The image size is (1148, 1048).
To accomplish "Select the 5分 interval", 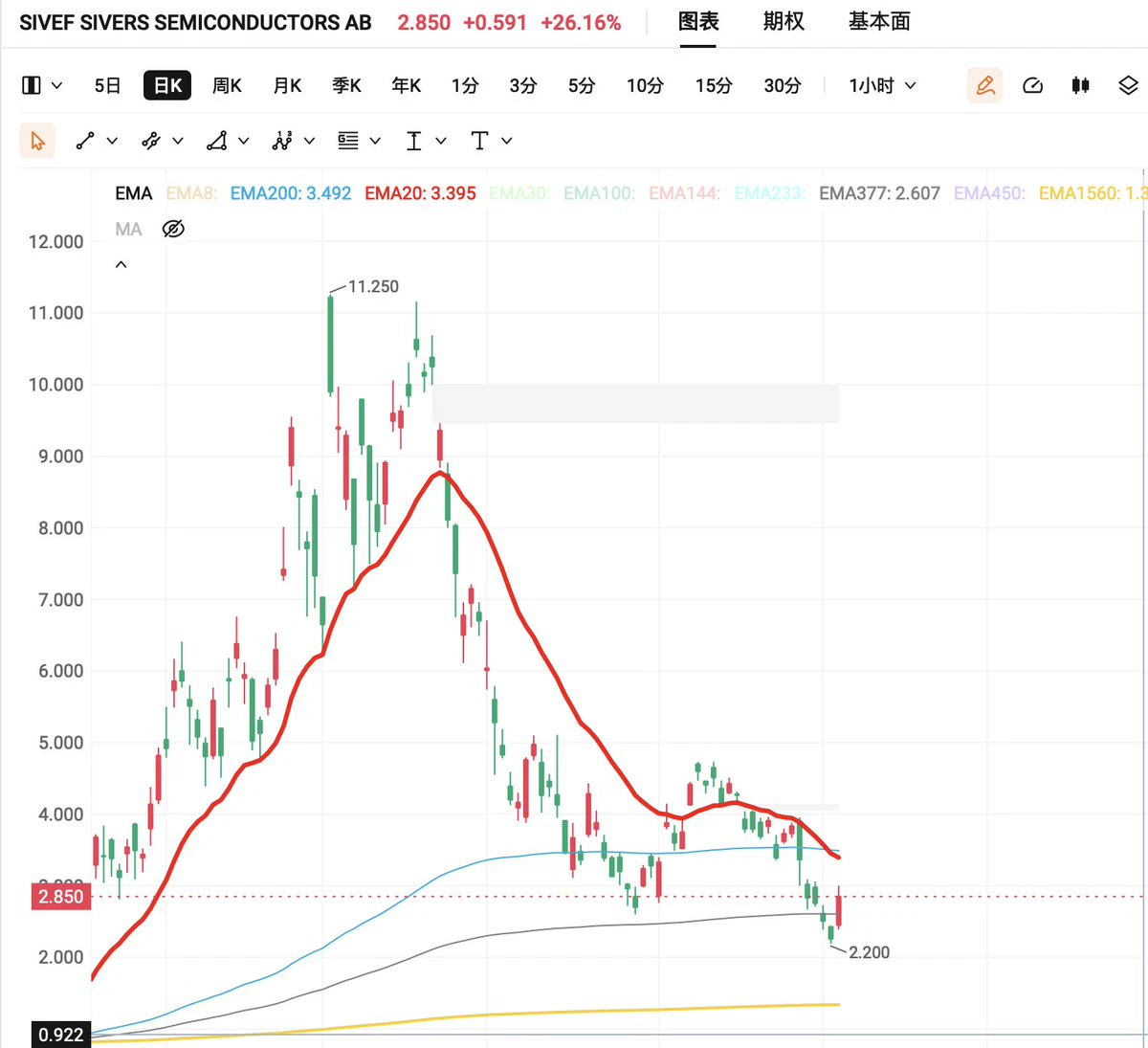I will click(x=582, y=85).
